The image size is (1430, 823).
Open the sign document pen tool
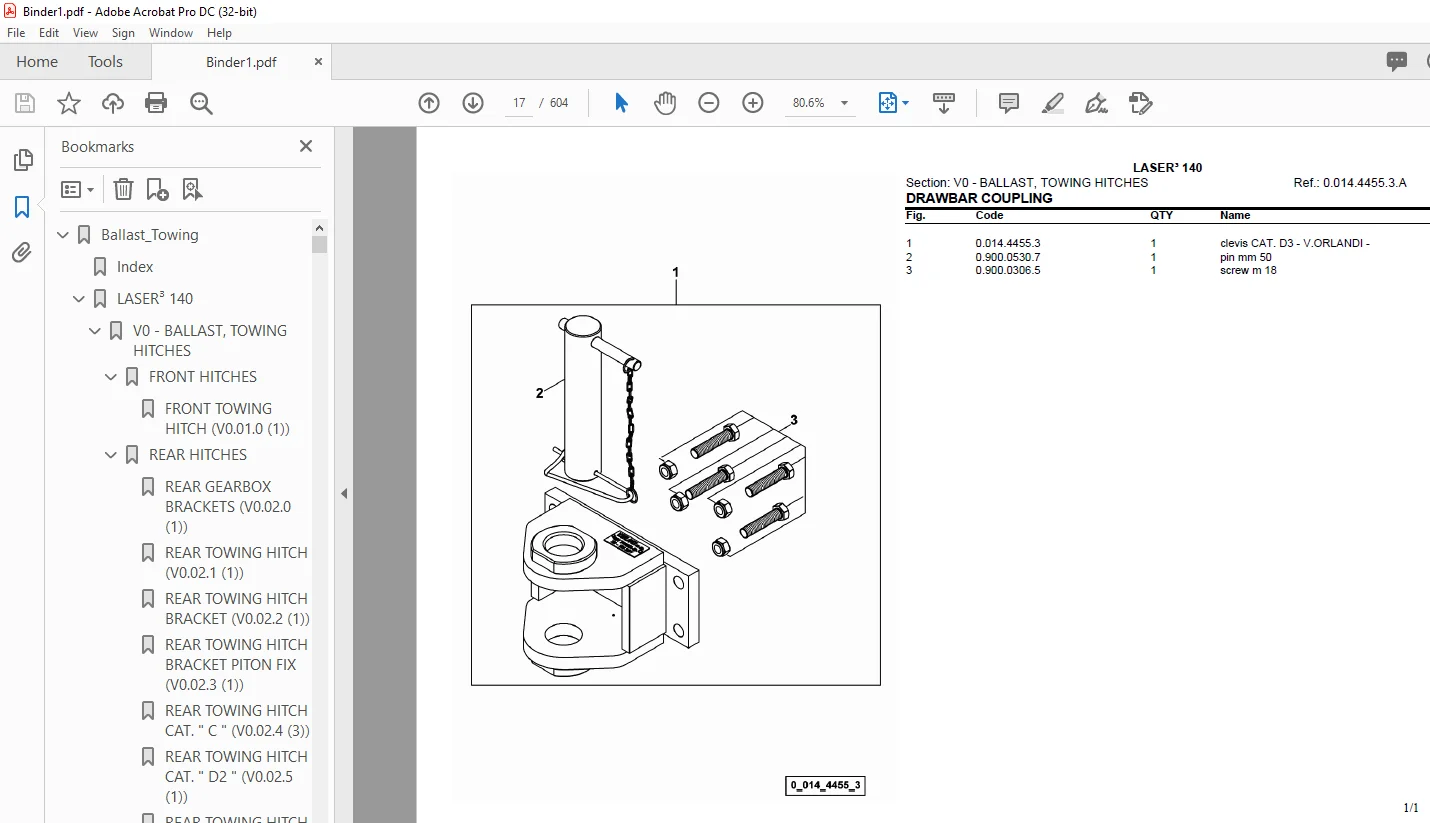coord(1096,103)
